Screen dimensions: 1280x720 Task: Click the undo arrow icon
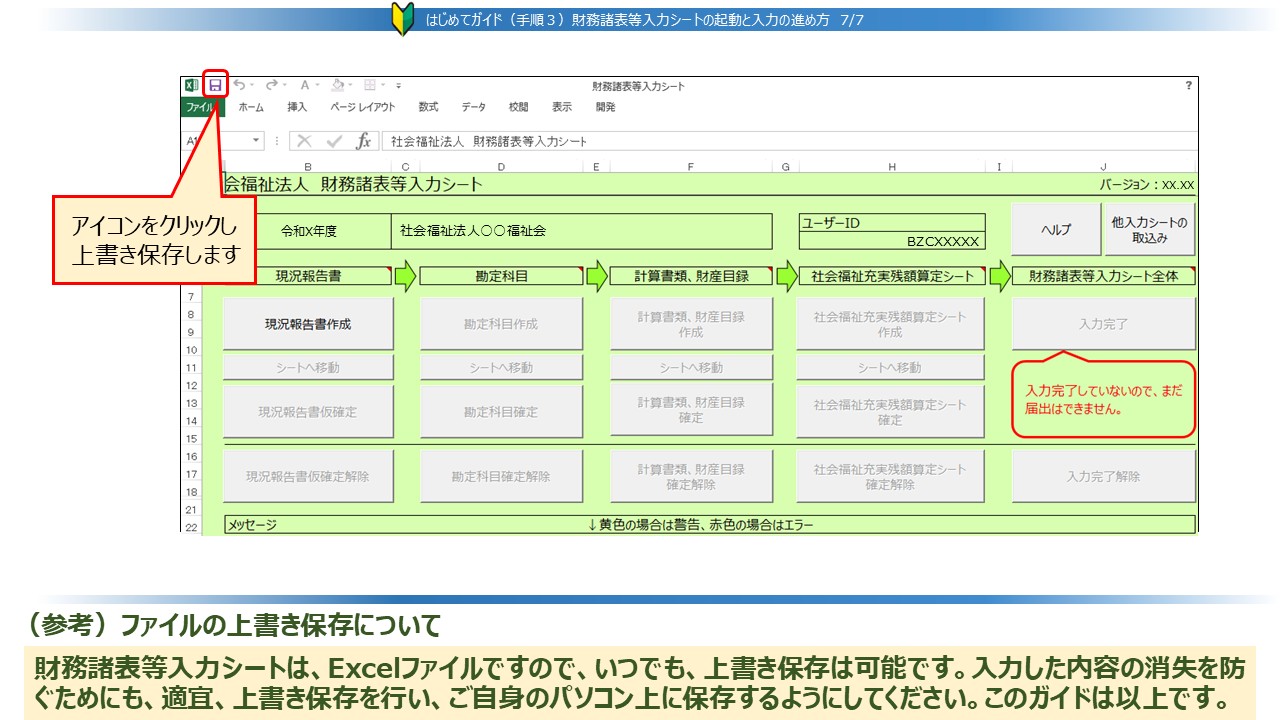239,86
